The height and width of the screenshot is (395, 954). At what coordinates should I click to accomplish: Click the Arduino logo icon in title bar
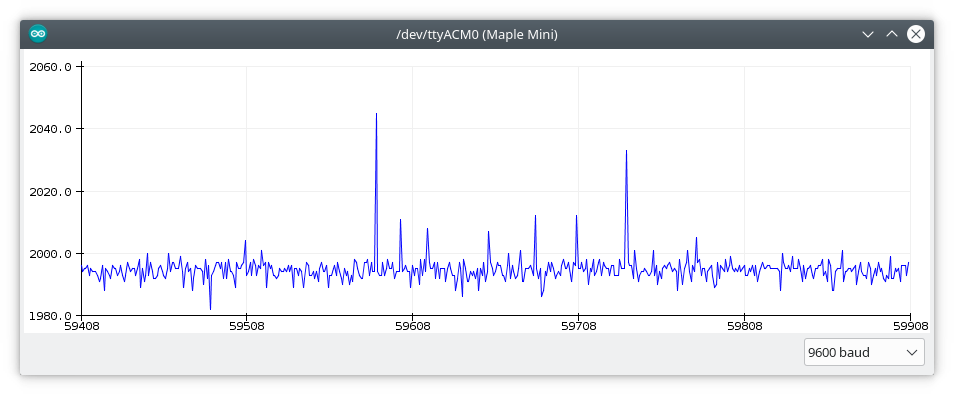coord(38,34)
